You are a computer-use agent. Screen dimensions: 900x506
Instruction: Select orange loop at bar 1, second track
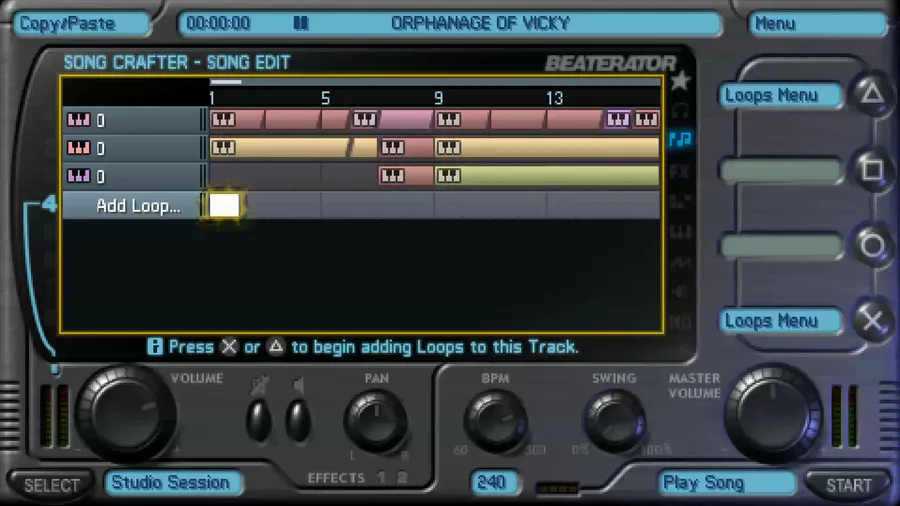[280, 148]
